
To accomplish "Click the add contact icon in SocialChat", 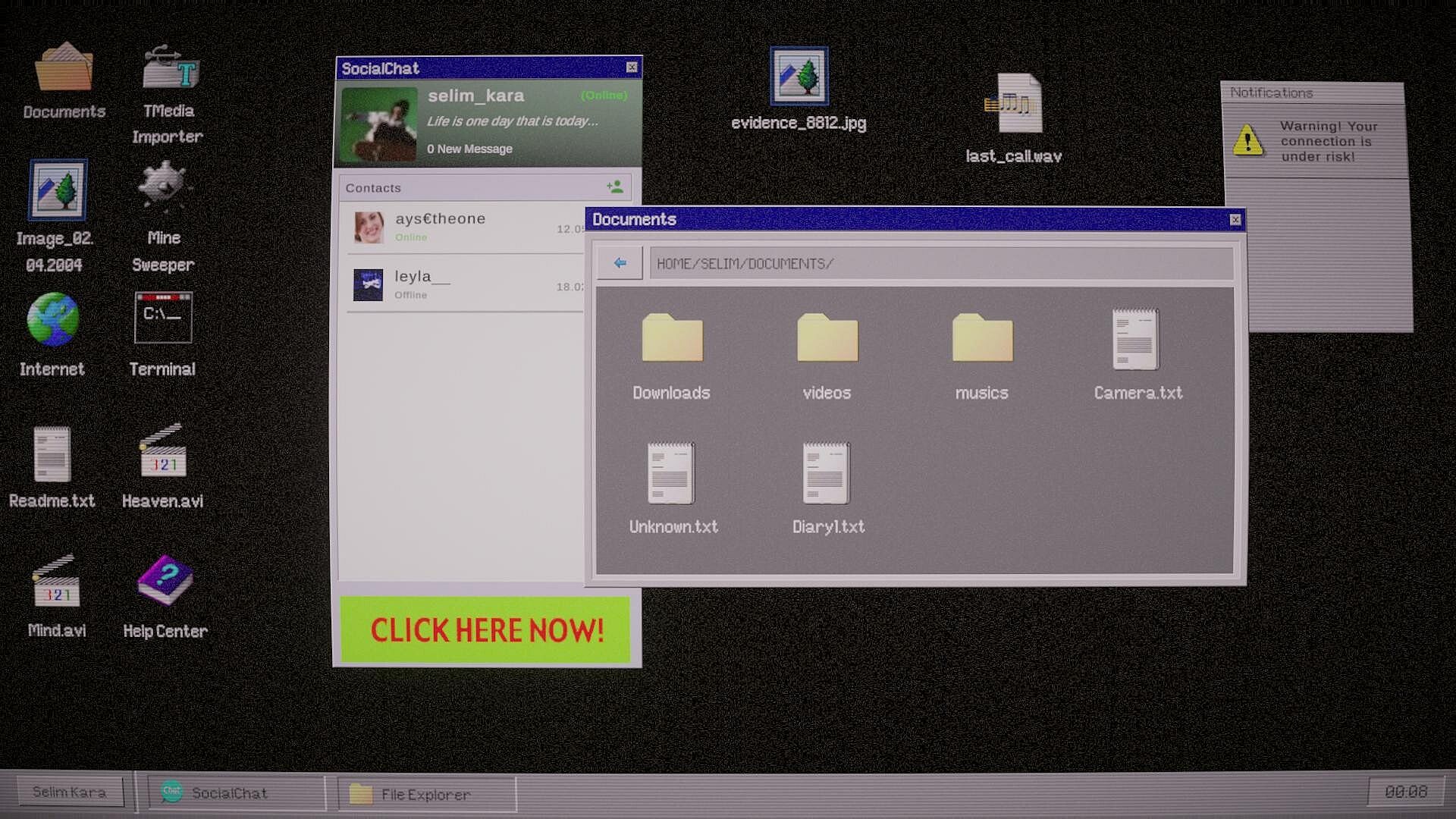I will tap(614, 187).
